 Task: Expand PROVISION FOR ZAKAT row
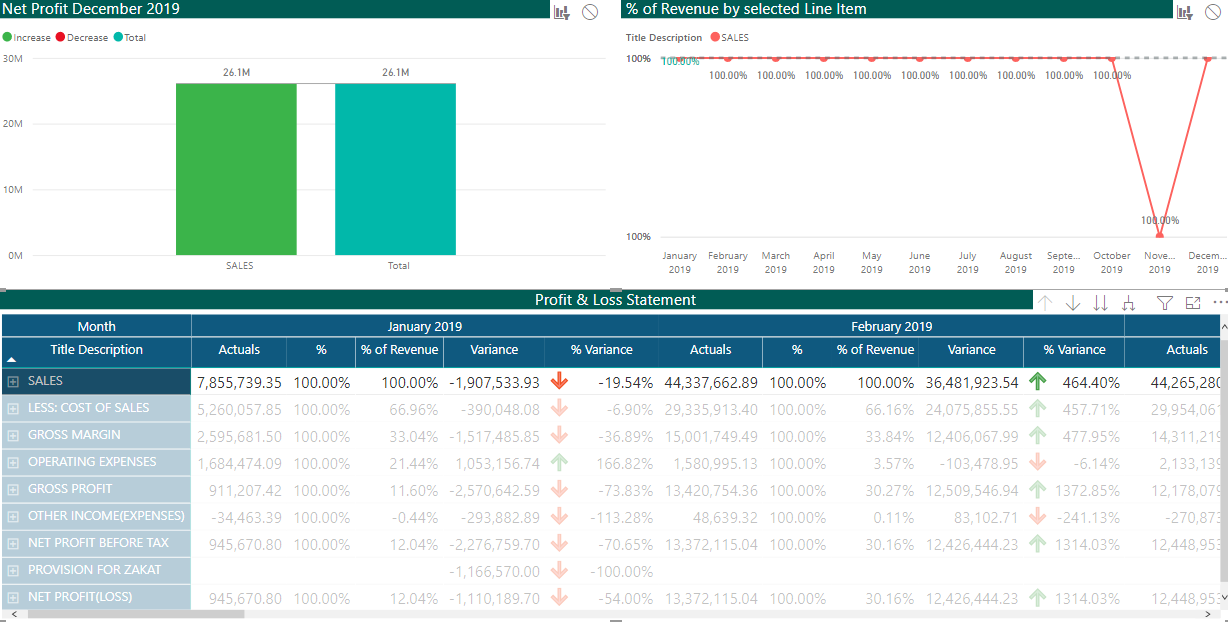click(x=13, y=571)
